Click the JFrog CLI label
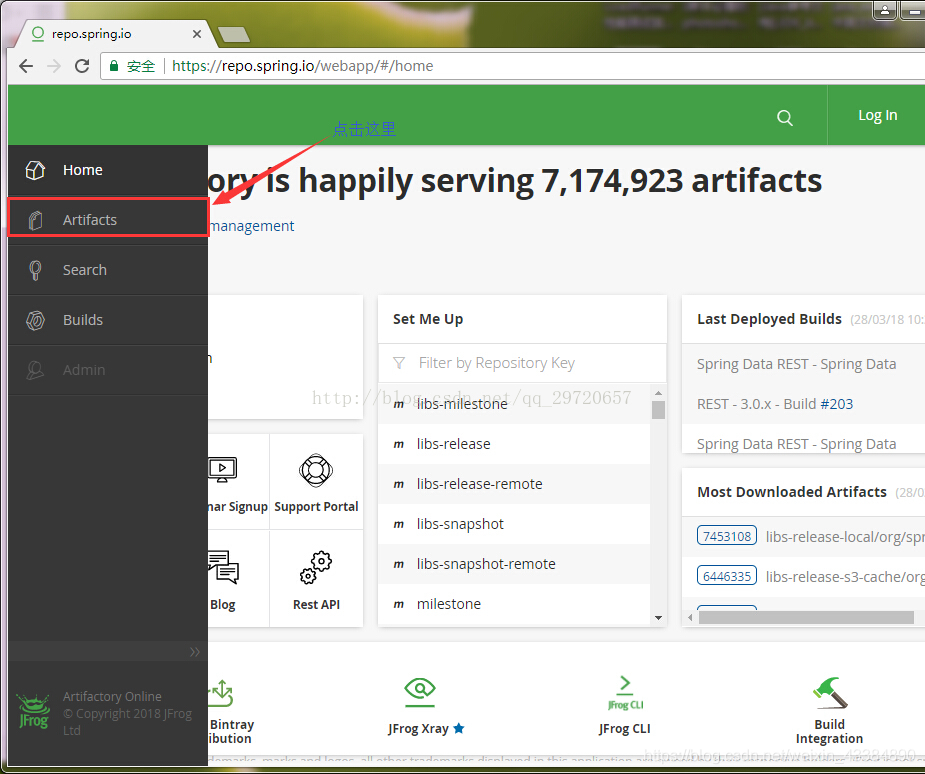This screenshot has height=774, width=925. [x=625, y=729]
